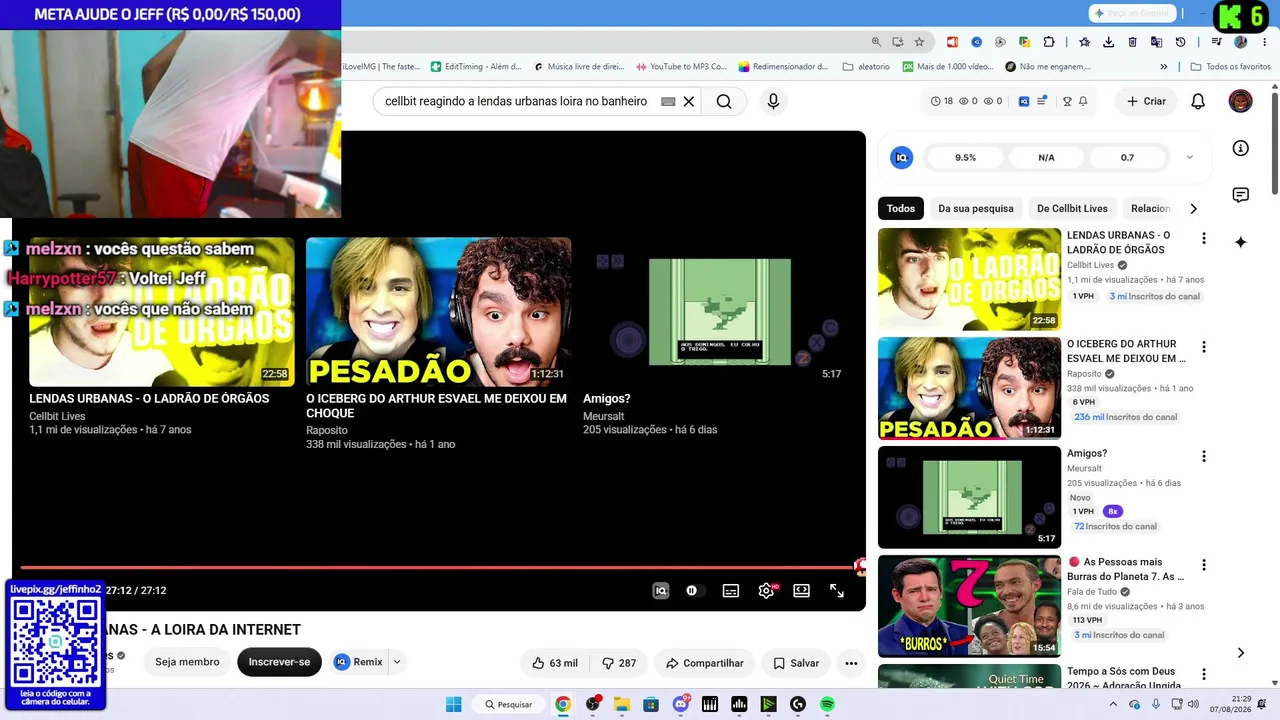This screenshot has width=1280, height=720.
Task: Dislike the video with 287 dislikes
Action: point(619,663)
